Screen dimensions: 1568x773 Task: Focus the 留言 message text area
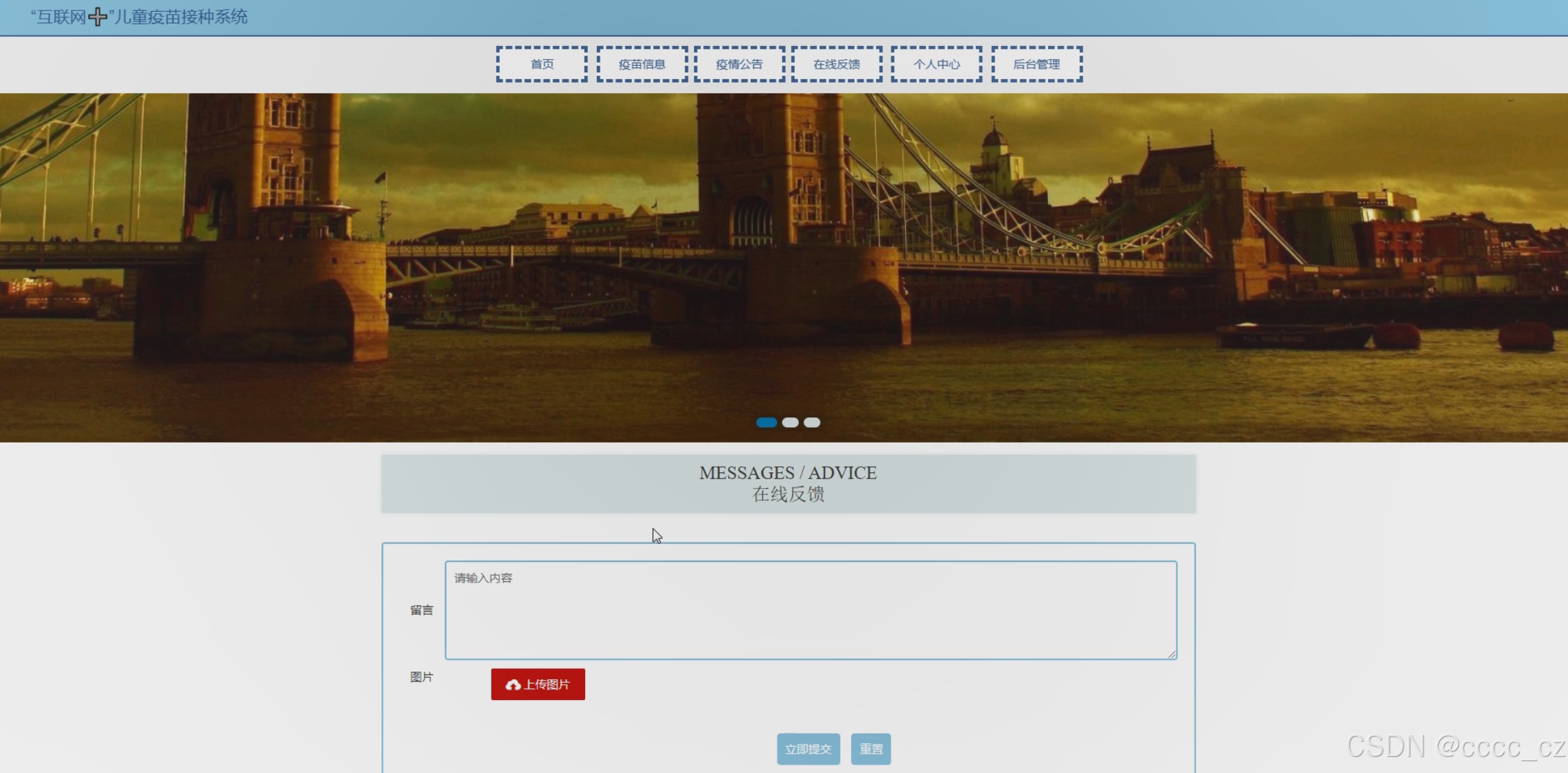click(810, 610)
